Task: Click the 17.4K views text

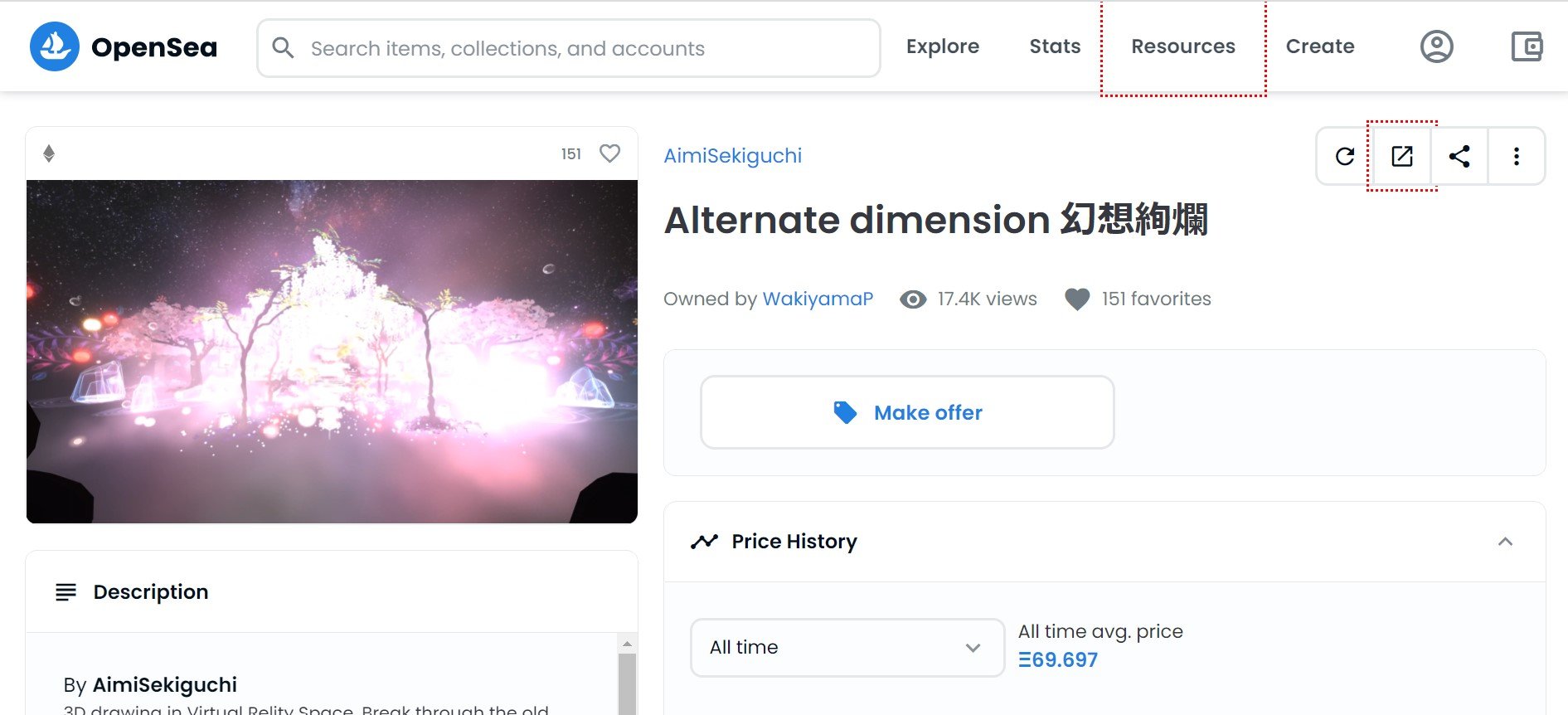Action: [x=987, y=299]
